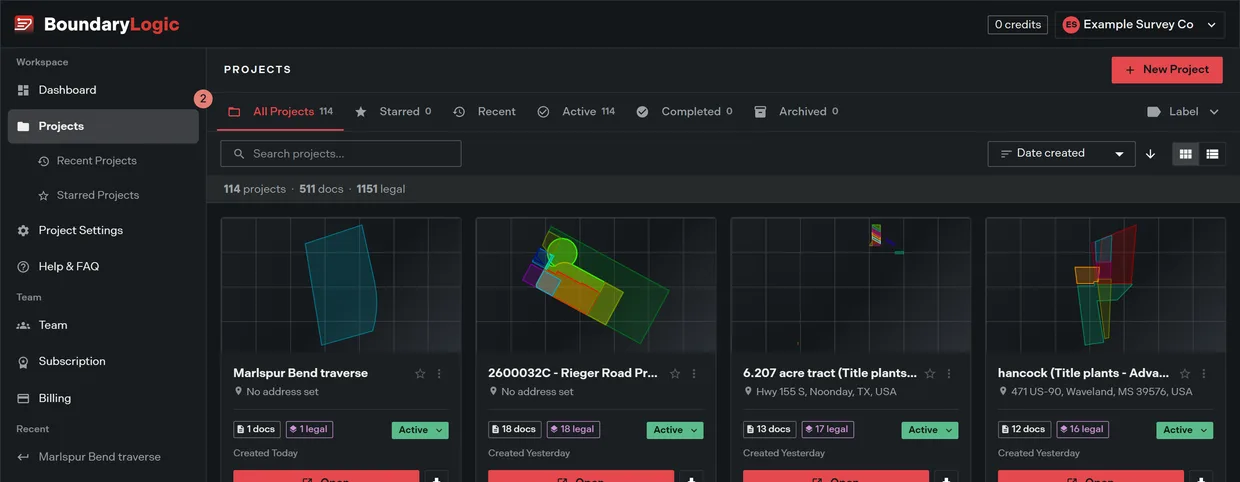The height and width of the screenshot is (482, 1240).
Task: Change Active status on Marlspur Bend traverse
Action: (x=420, y=430)
